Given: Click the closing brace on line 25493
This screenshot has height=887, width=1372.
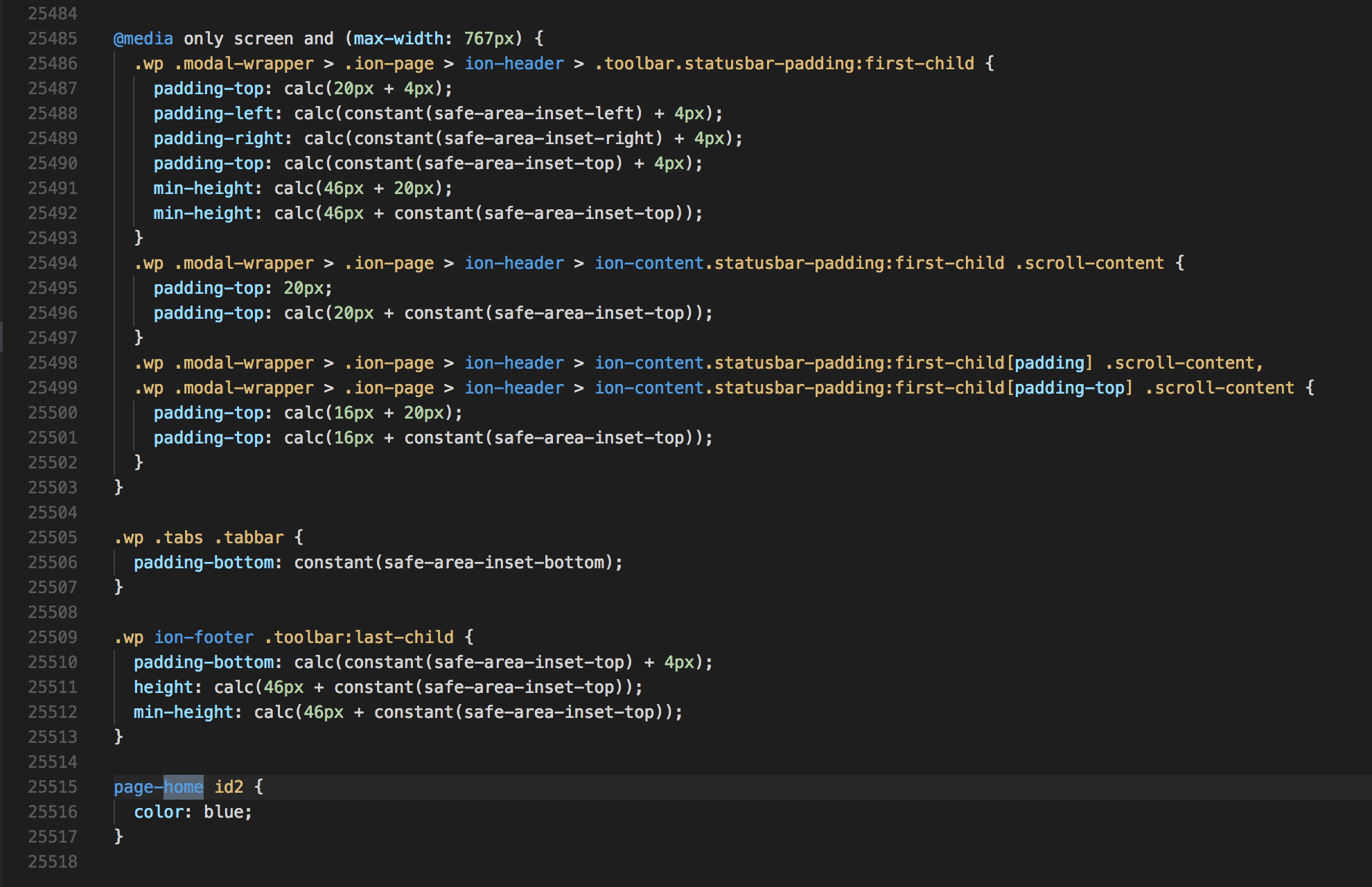Looking at the screenshot, I should click(x=139, y=238).
